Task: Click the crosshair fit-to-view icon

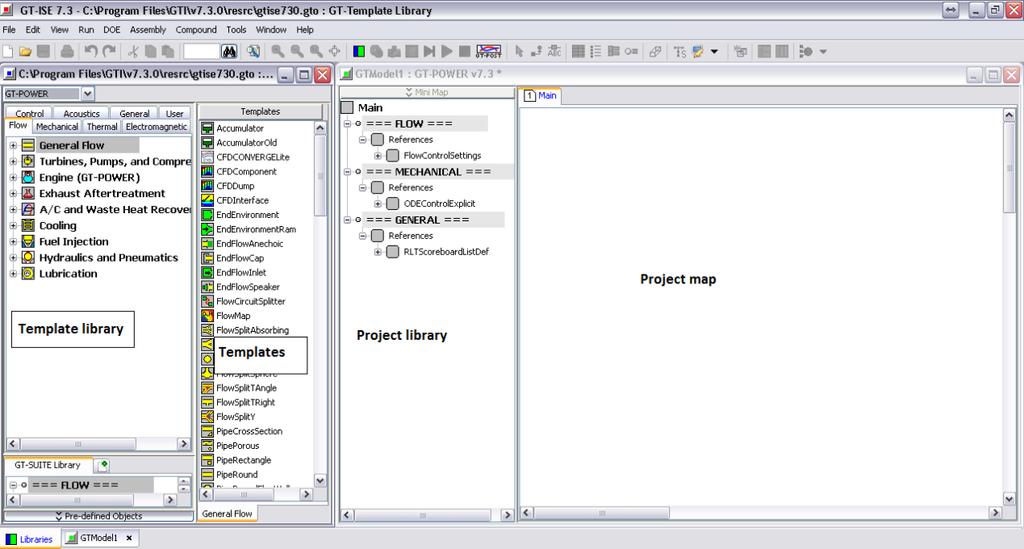Action: click(x=334, y=51)
